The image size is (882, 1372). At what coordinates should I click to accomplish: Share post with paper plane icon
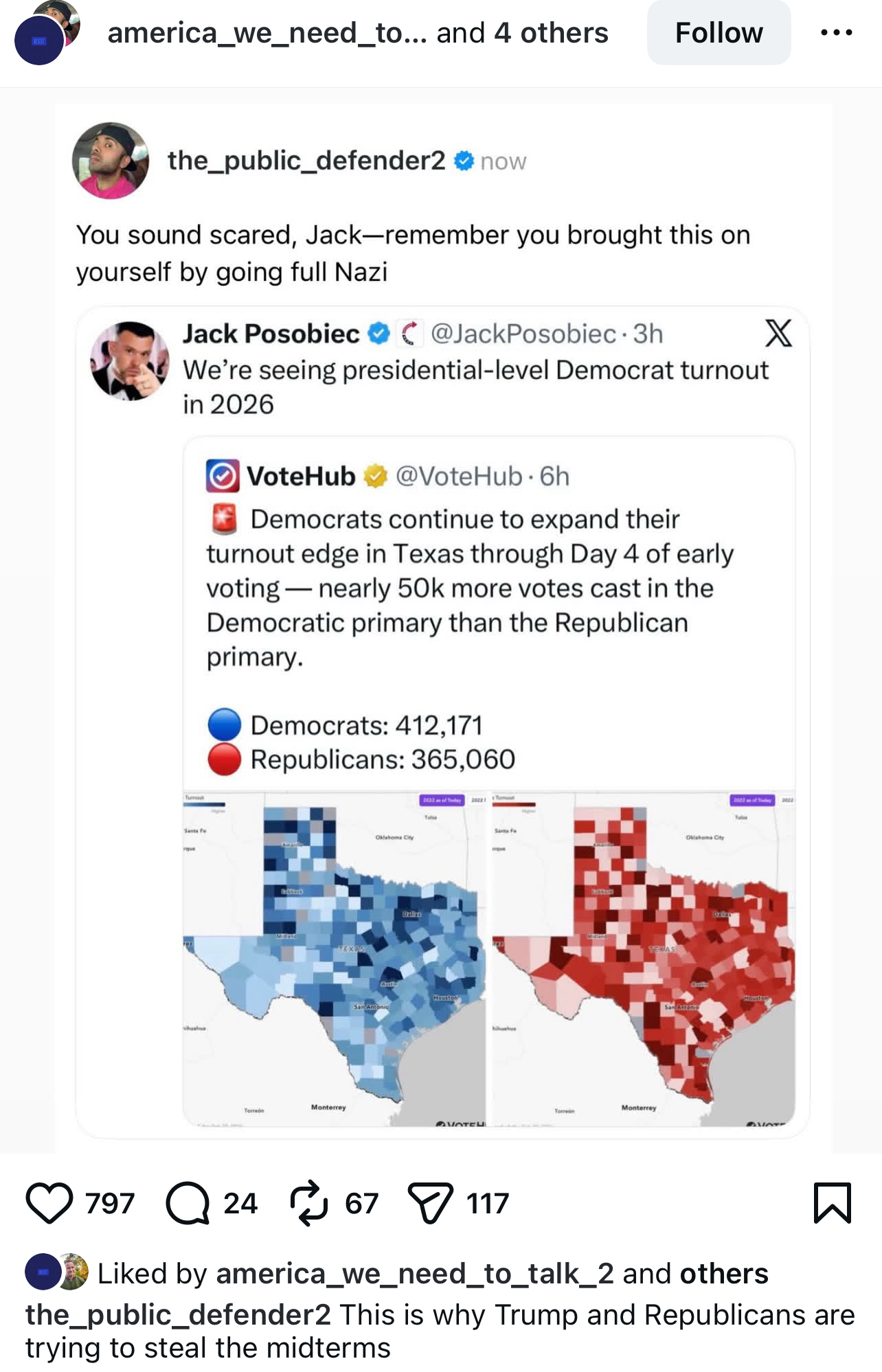tap(431, 1203)
